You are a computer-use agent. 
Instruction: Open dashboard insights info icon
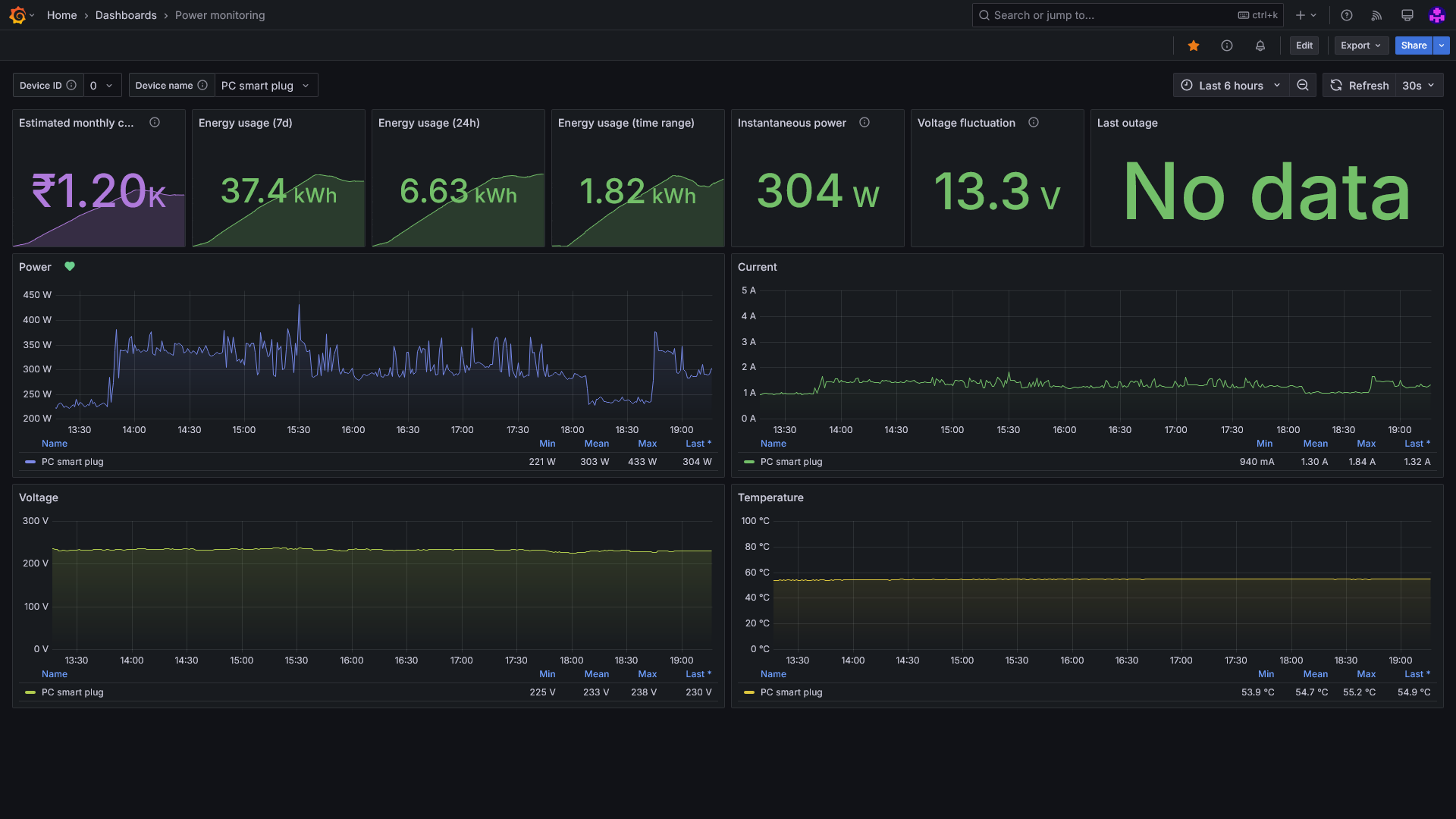[1227, 45]
